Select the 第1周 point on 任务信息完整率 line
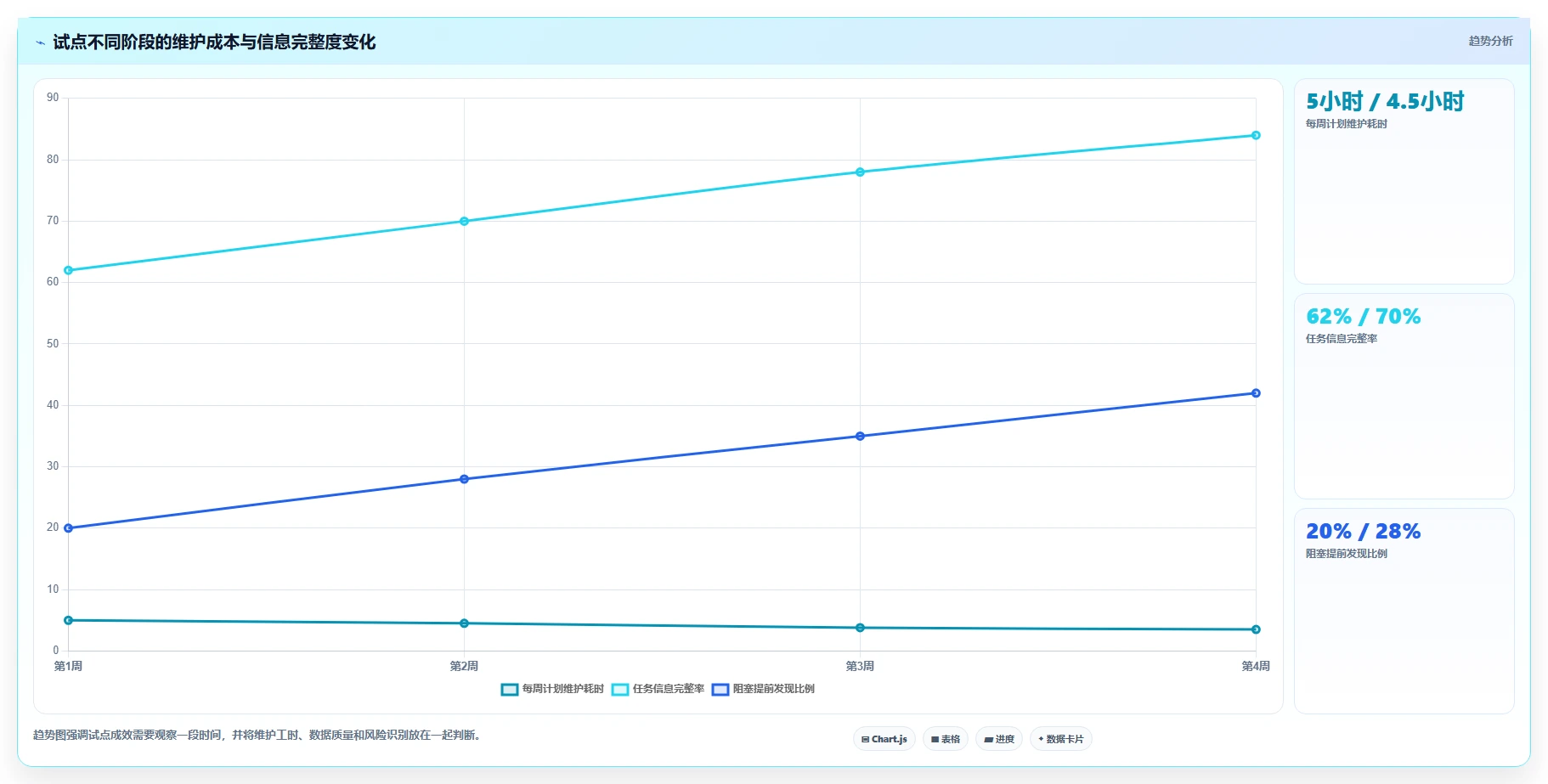This screenshot has height=784, width=1548. (x=69, y=271)
